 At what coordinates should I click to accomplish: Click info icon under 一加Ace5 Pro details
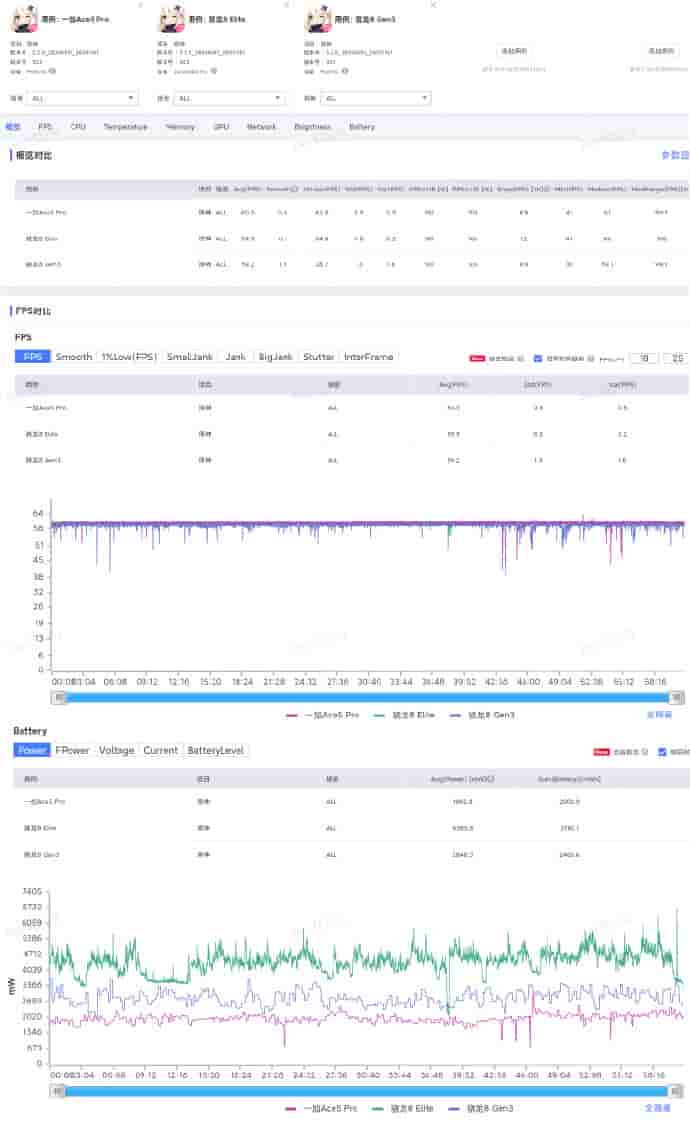[x=52, y=71]
